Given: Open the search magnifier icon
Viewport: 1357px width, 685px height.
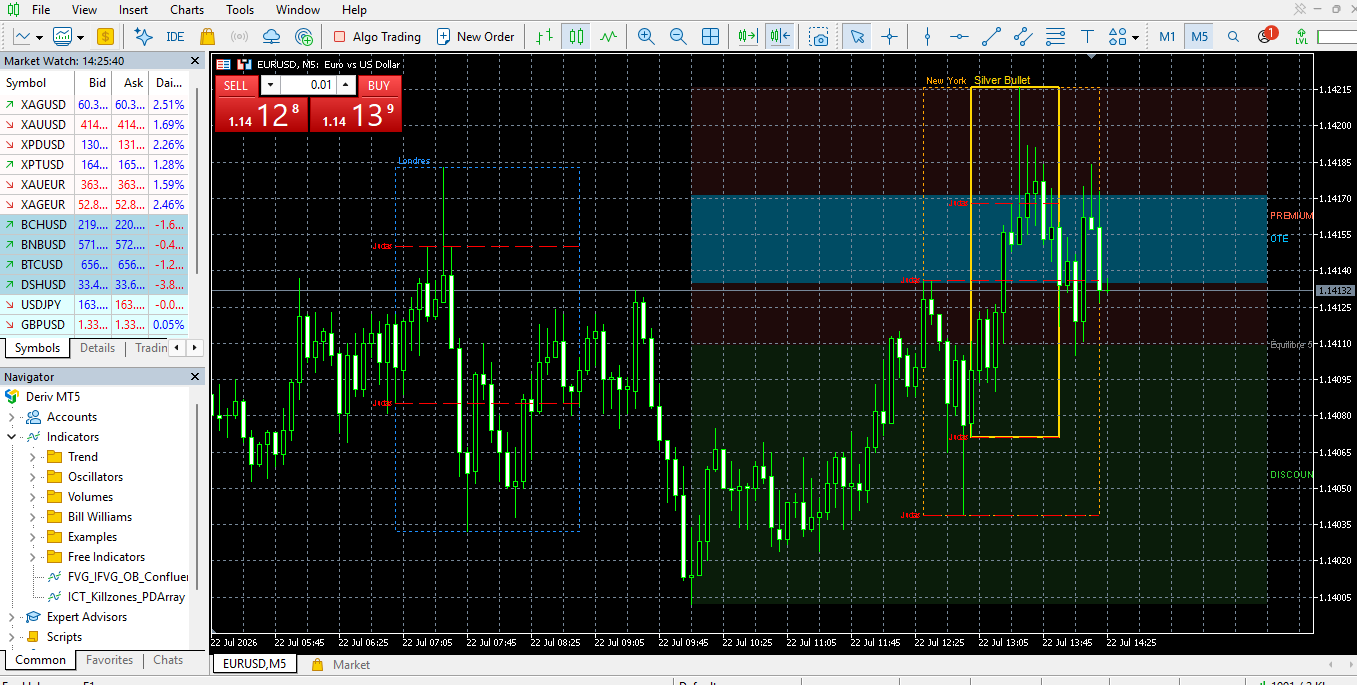Looking at the screenshot, I should tap(1233, 37).
